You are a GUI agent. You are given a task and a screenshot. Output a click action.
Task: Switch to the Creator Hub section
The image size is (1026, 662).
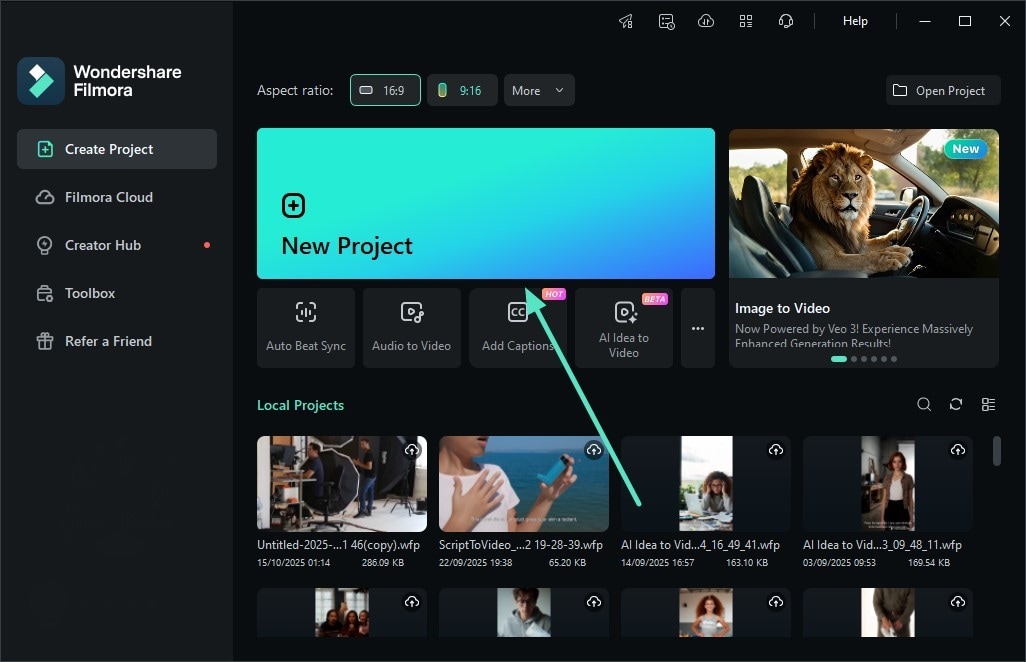tap(104, 245)
